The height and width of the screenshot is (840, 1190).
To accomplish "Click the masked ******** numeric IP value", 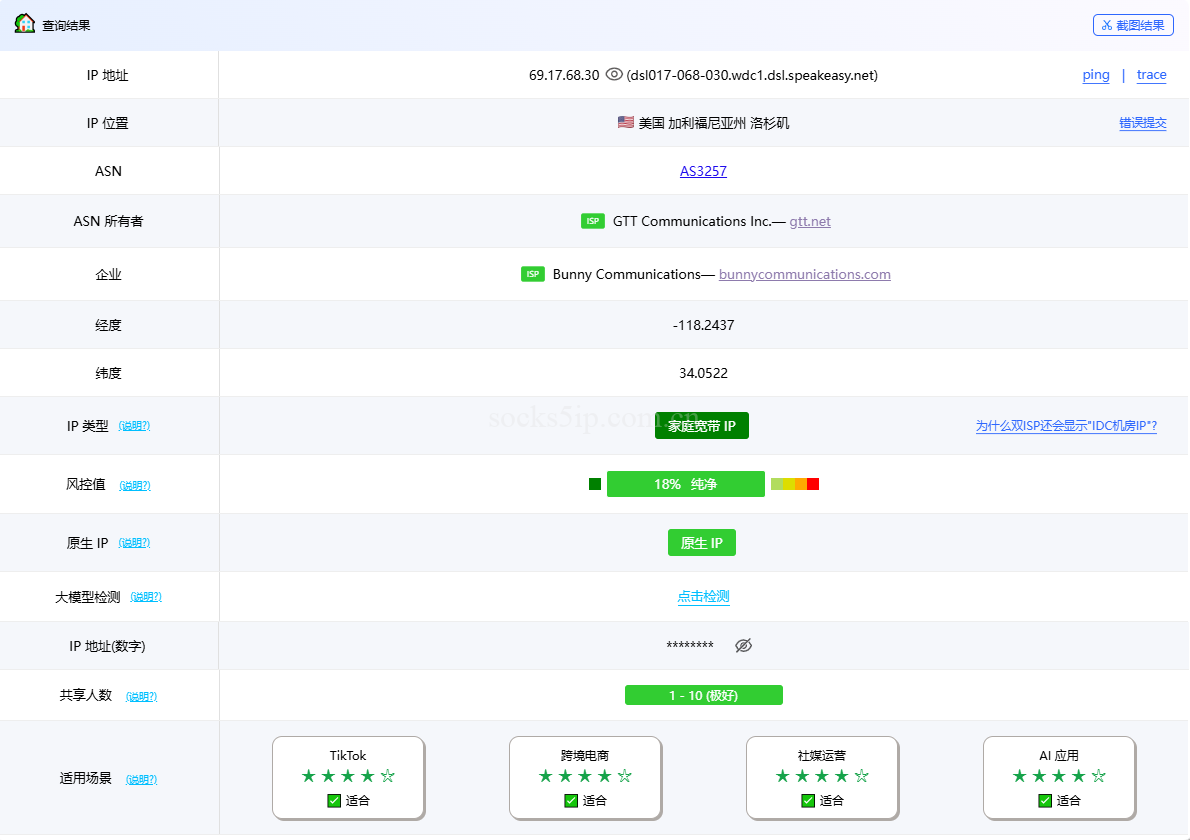I will click(690, 646).
